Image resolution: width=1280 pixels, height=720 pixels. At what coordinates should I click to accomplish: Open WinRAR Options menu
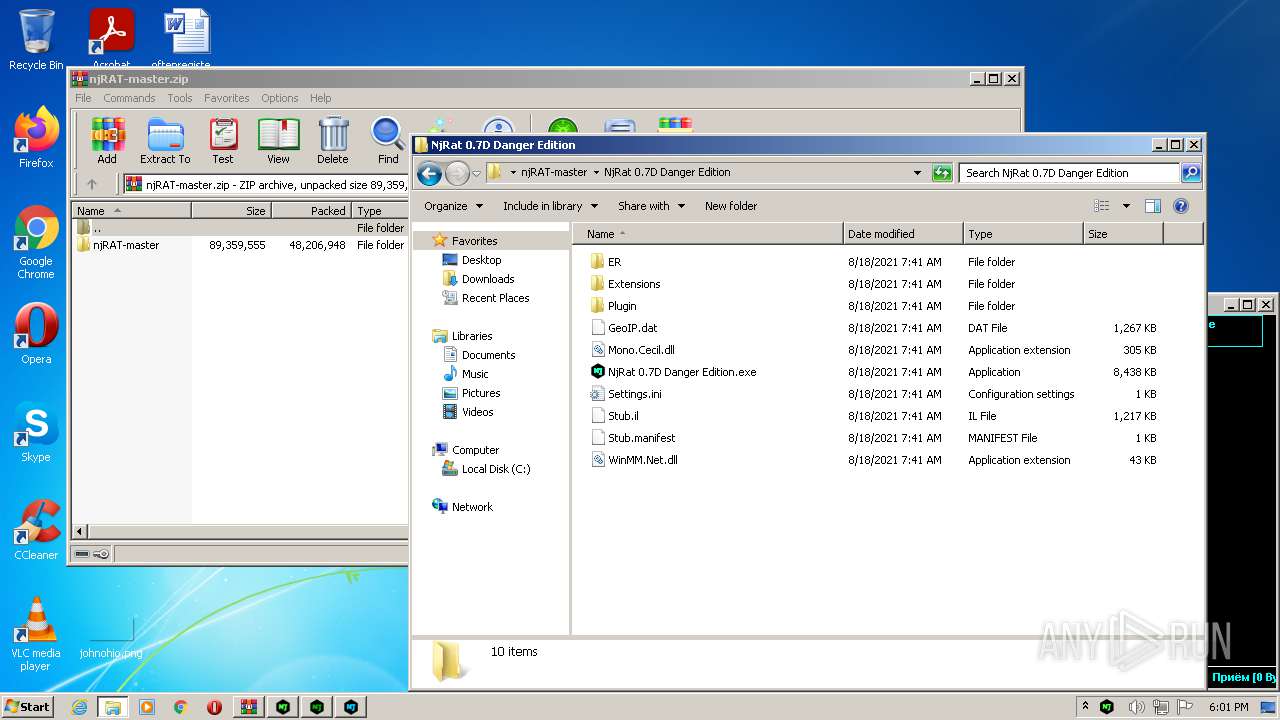280,98
